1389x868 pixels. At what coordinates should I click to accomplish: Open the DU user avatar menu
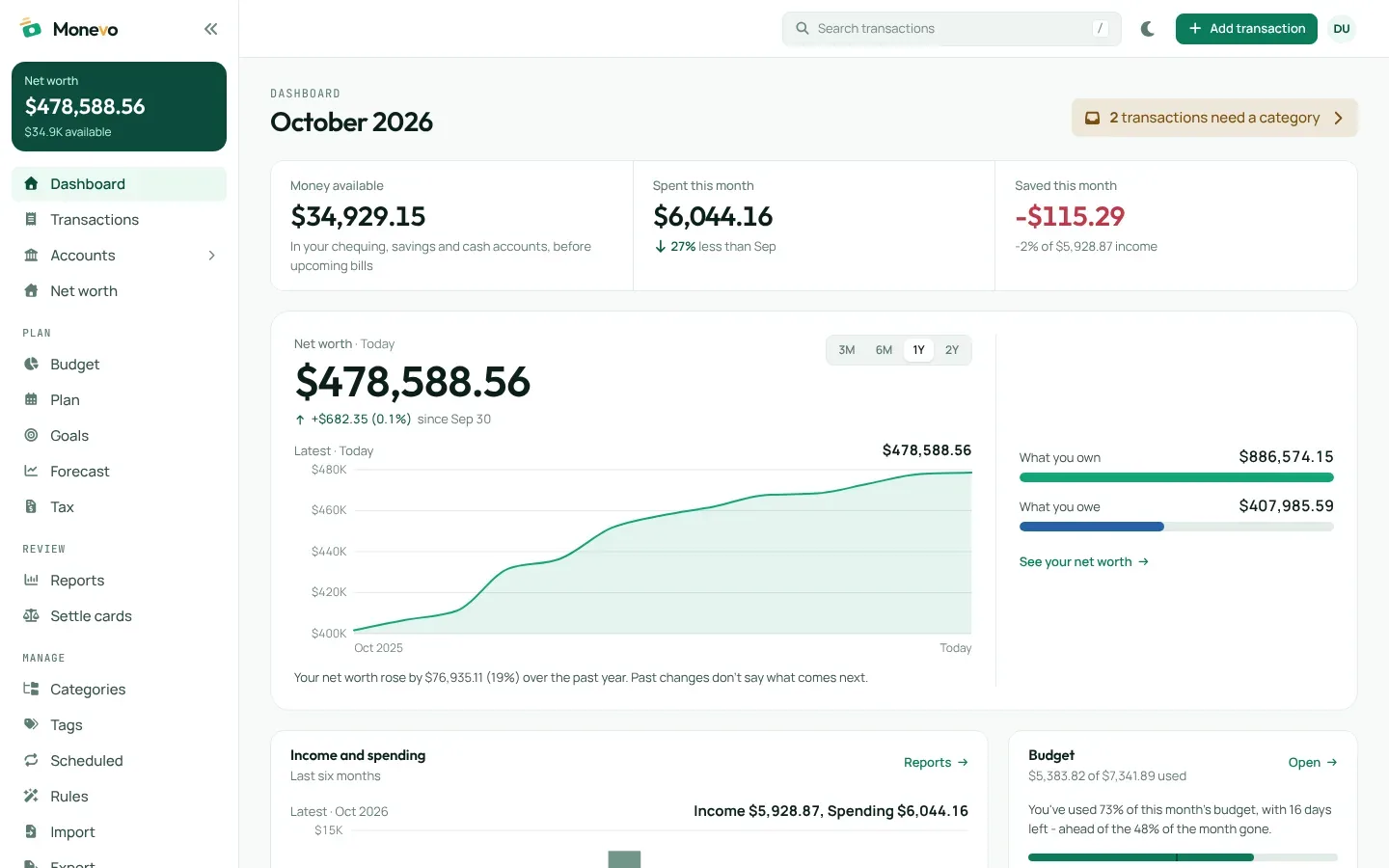click(1342, 29)
